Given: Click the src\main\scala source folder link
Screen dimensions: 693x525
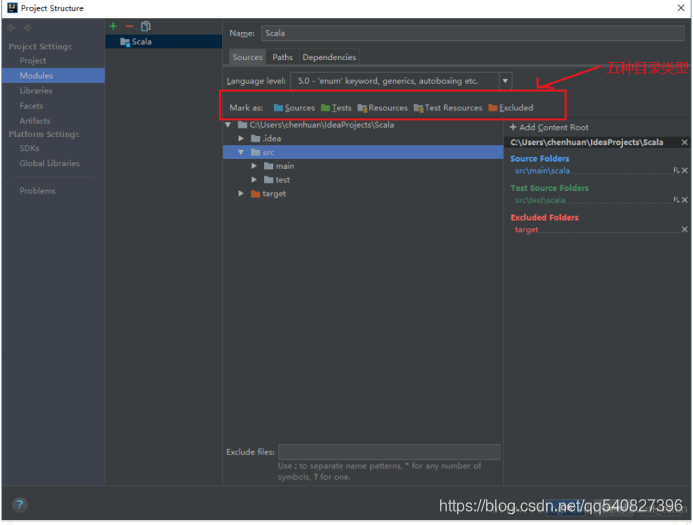Looking at the screenshot, I should pyautogui.click(x=542, y=171).
